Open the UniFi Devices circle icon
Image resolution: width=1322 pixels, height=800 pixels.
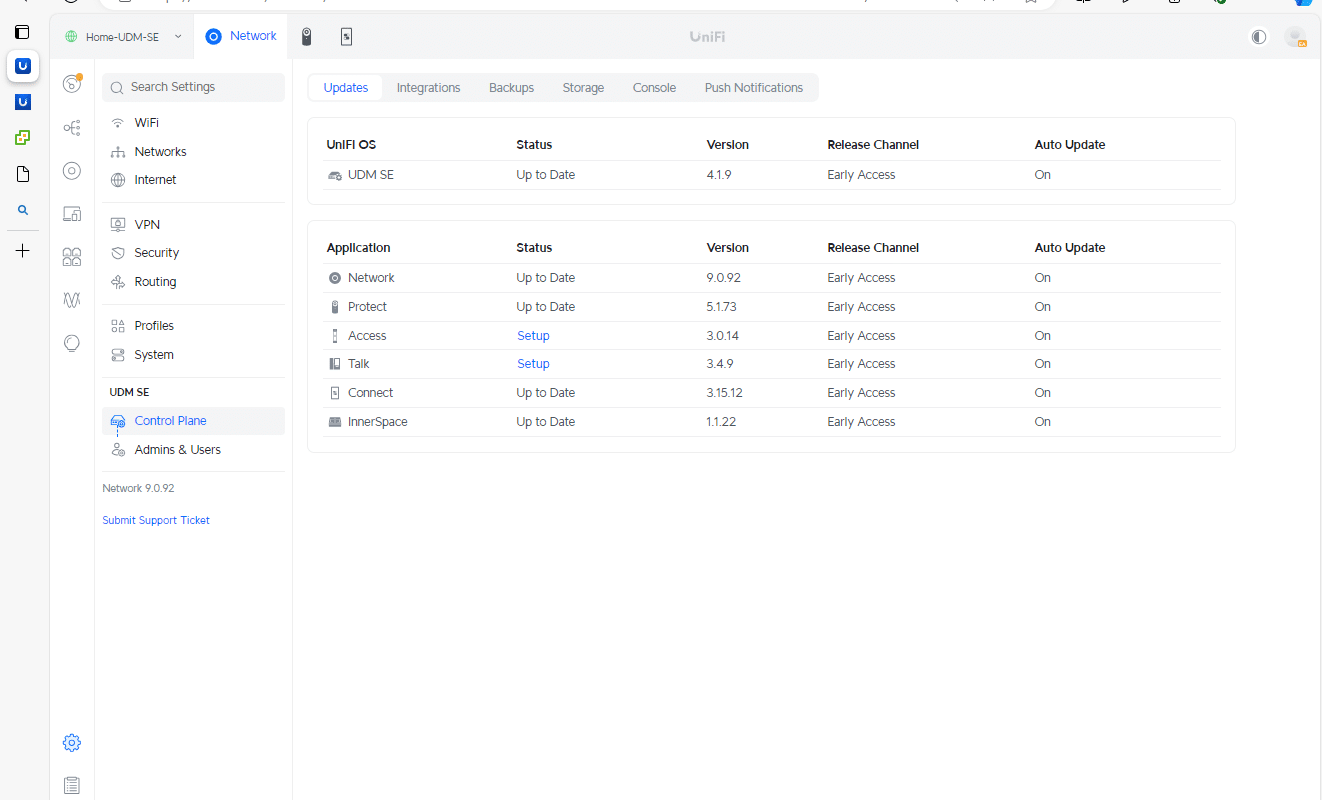pos(72,171)
